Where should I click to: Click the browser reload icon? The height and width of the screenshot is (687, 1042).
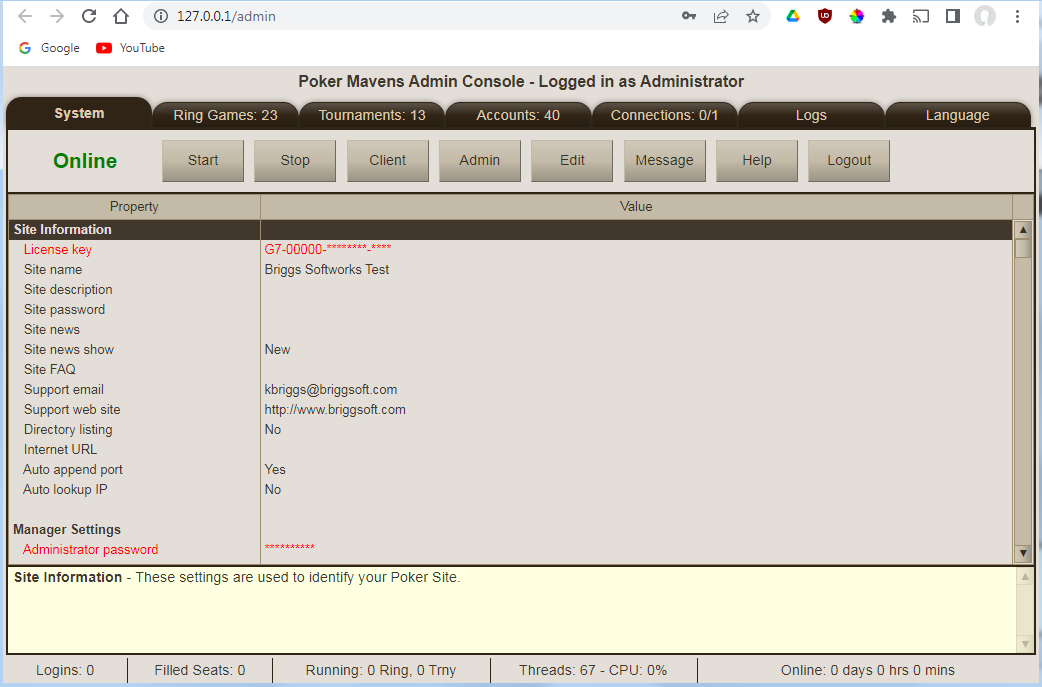coord(89,16)
